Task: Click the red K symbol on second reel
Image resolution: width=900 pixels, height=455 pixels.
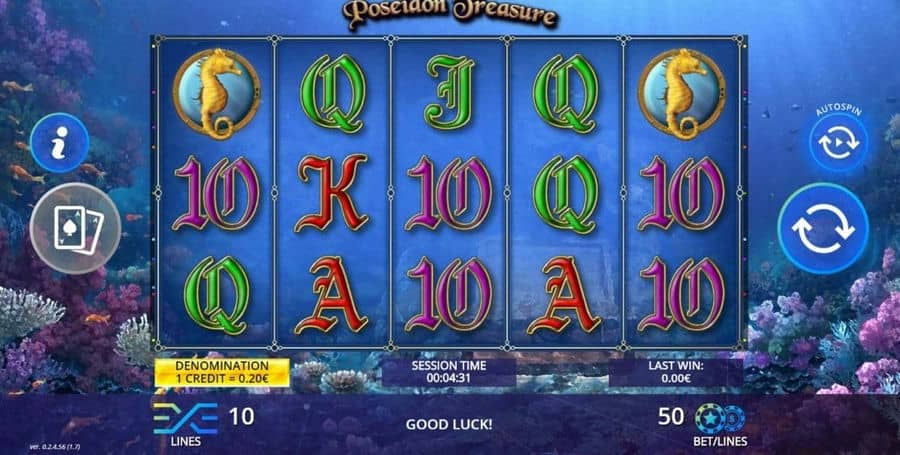Action: click(332, 193)
